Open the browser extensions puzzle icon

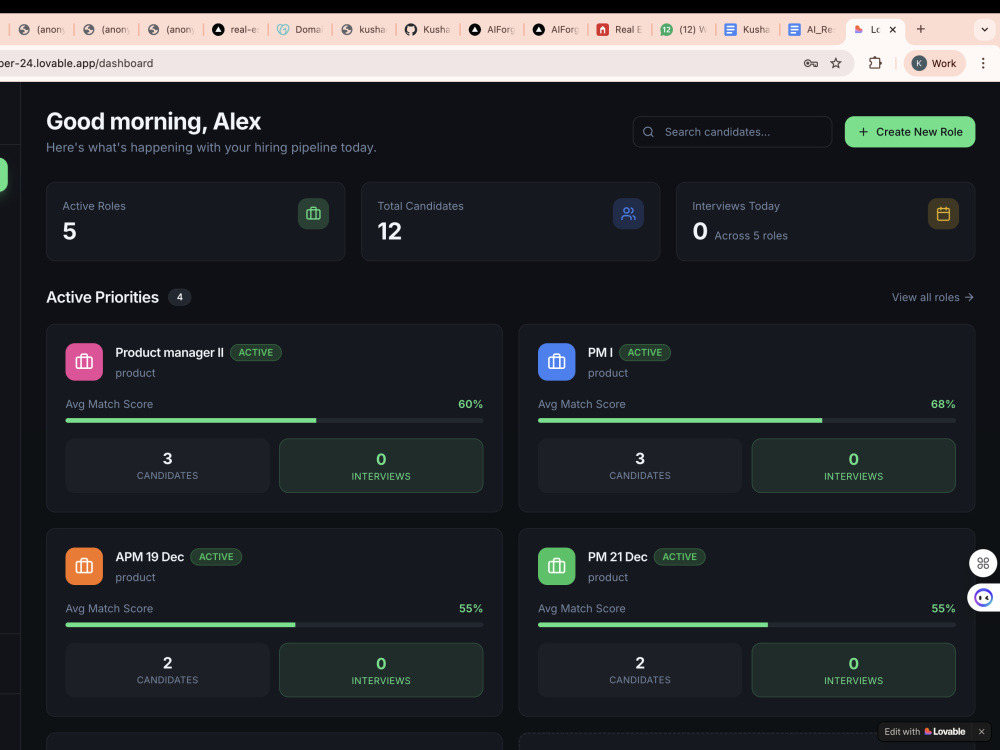pyautogui.click(x=875, y=63)
